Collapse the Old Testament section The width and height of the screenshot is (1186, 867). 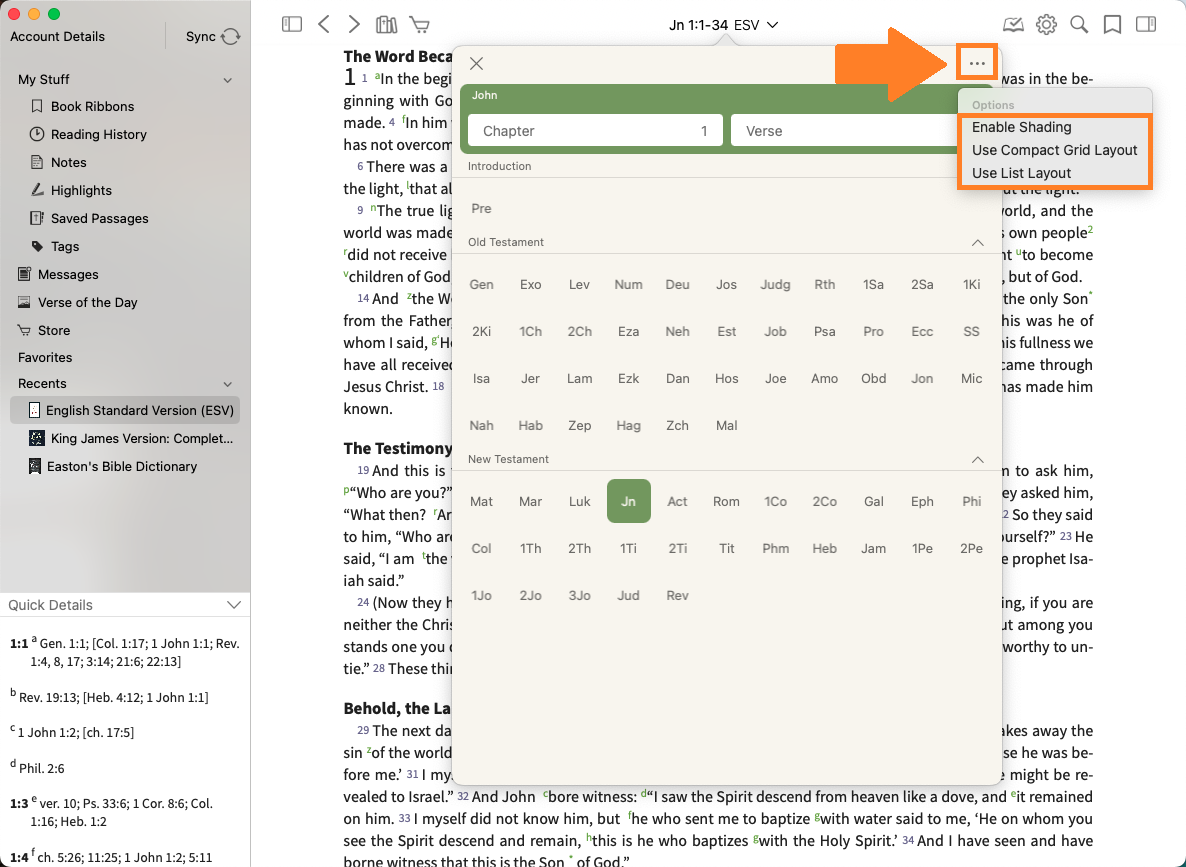(x=978, y=243)
